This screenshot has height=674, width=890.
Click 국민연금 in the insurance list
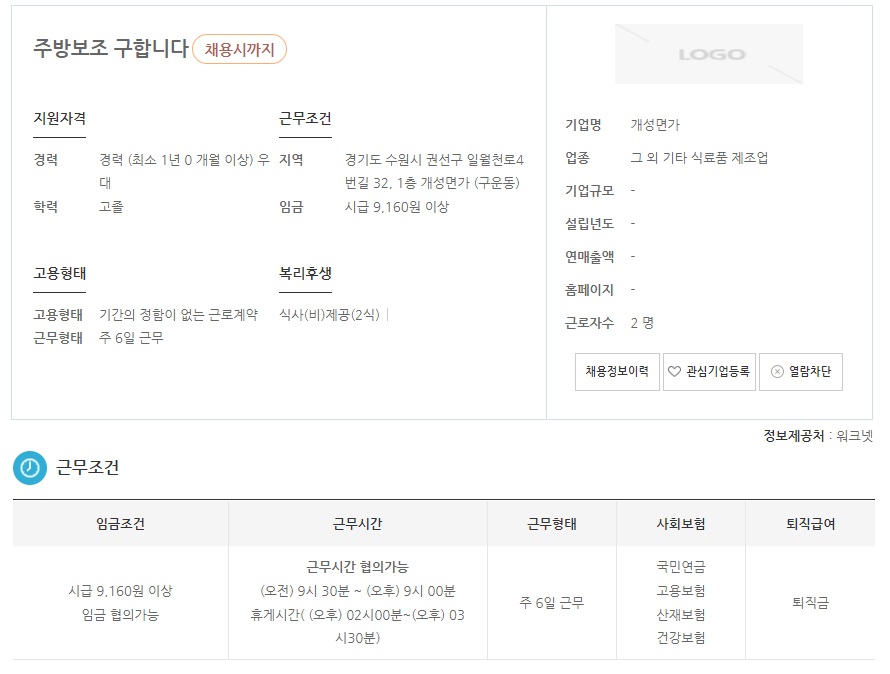pos(680,566)
